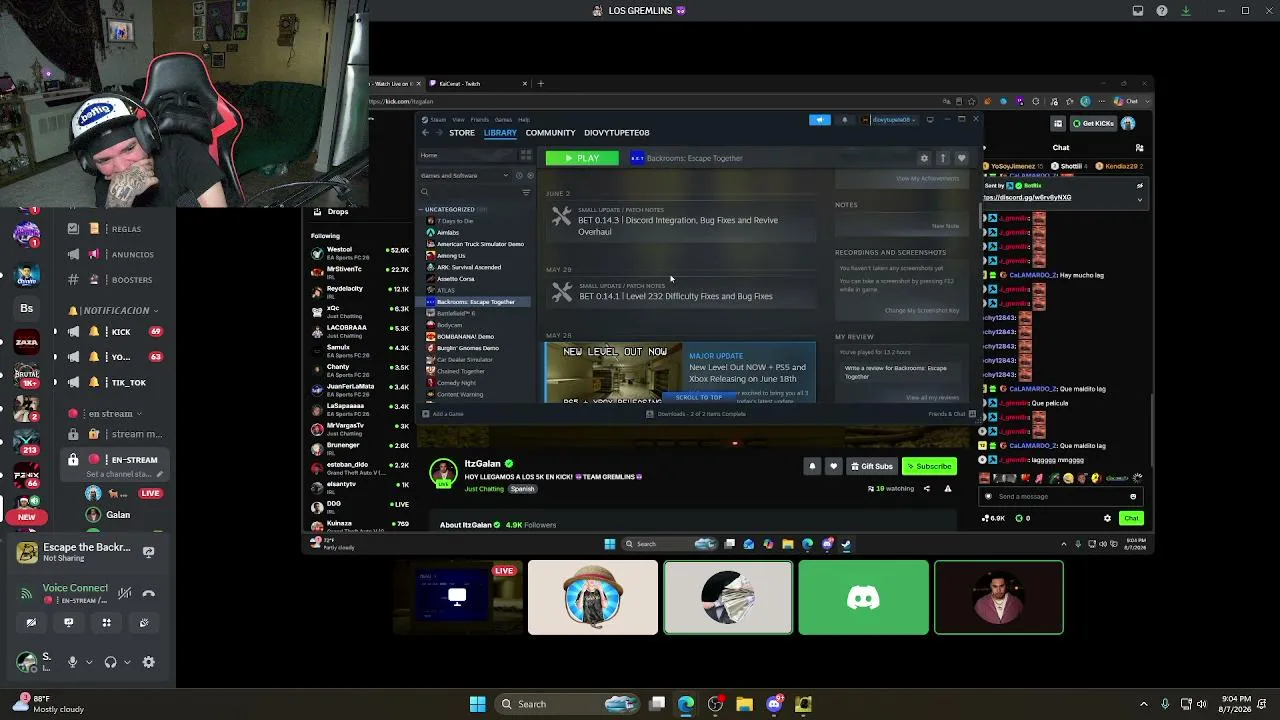
Task: Open Windows Start menu on main taskbar
Action: coord(477,704)
